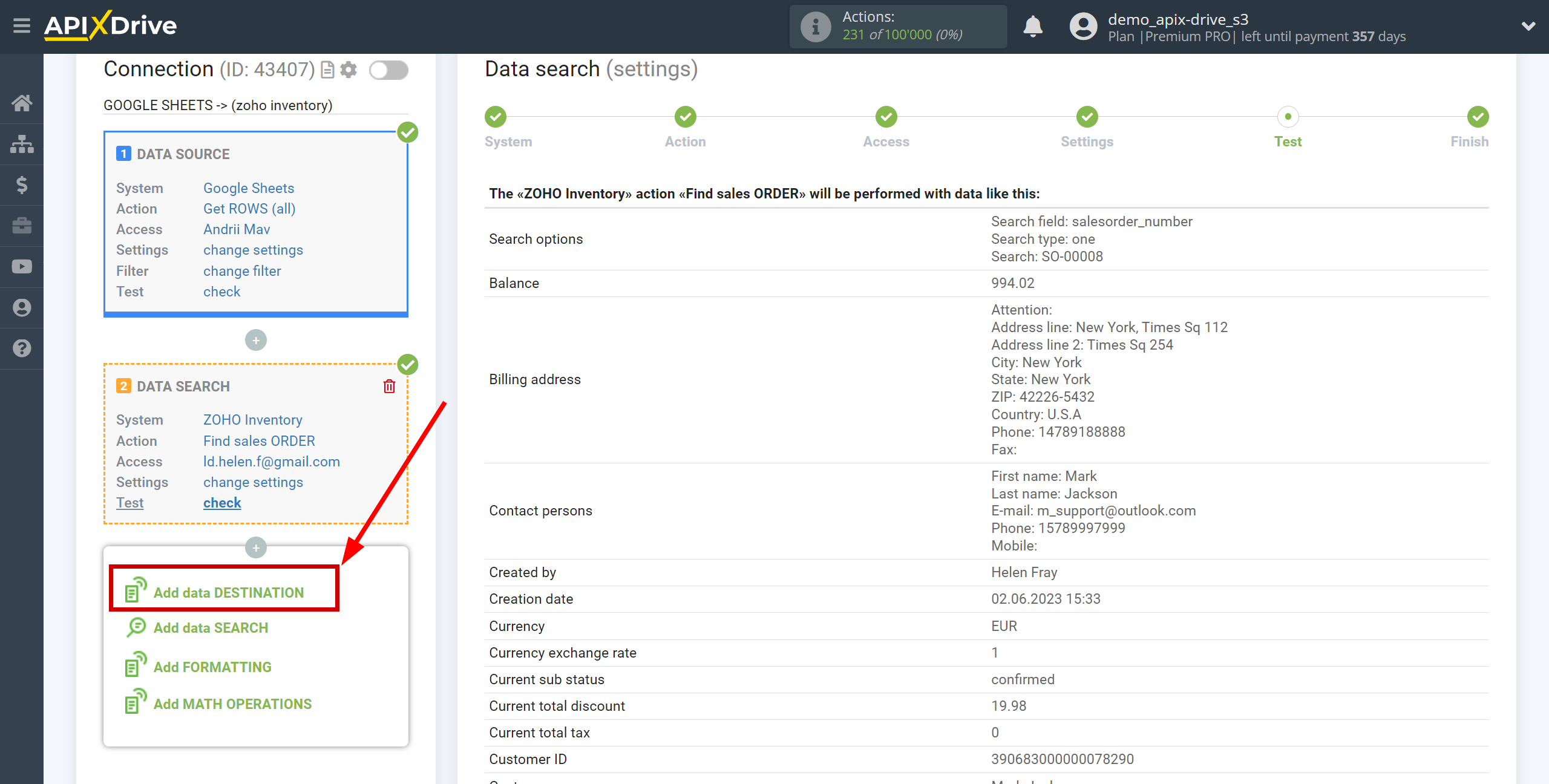The image size is (1549, 784).
Task: Go to the Action wizard step
Action: [685, 117]
